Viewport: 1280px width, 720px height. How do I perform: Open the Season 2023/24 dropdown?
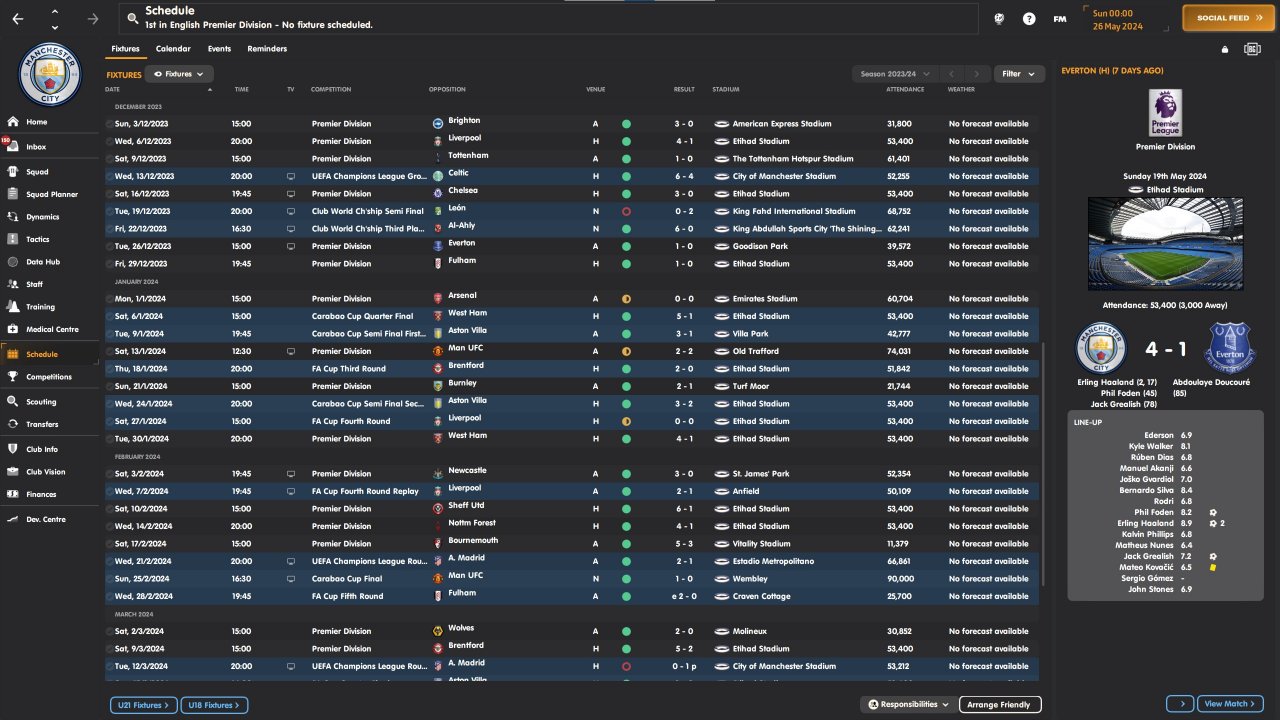tap(895, 74)
